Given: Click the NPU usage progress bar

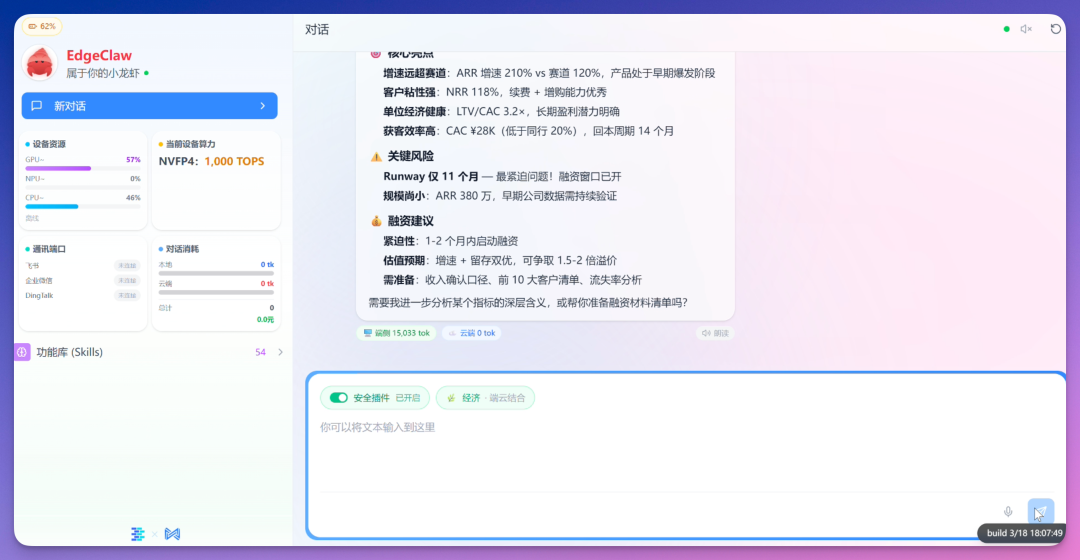Looking at the screenshot, I should (83, 187).
